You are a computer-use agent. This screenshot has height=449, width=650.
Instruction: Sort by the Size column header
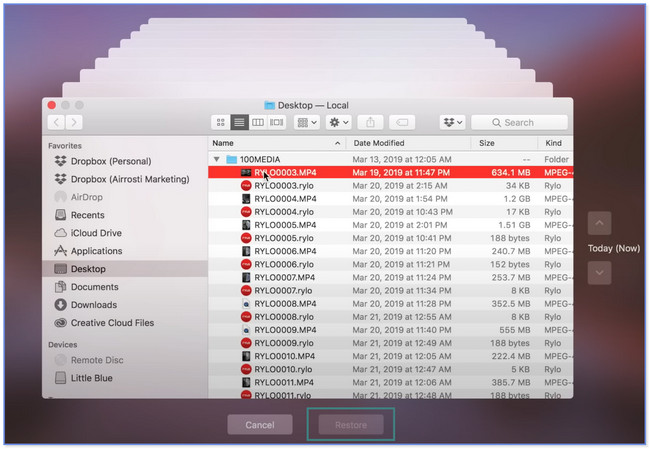(x=504, y=143)
